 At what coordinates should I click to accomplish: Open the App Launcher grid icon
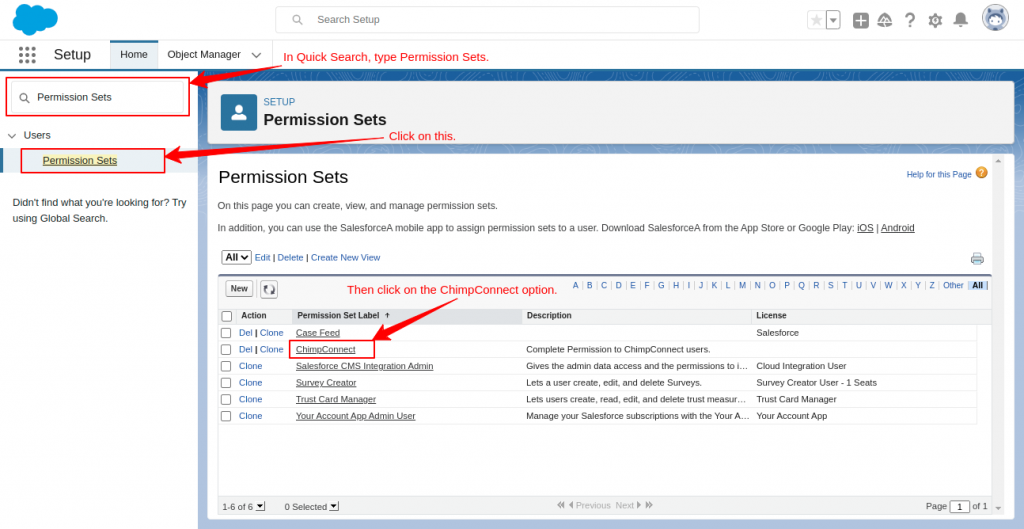(27, 55)
